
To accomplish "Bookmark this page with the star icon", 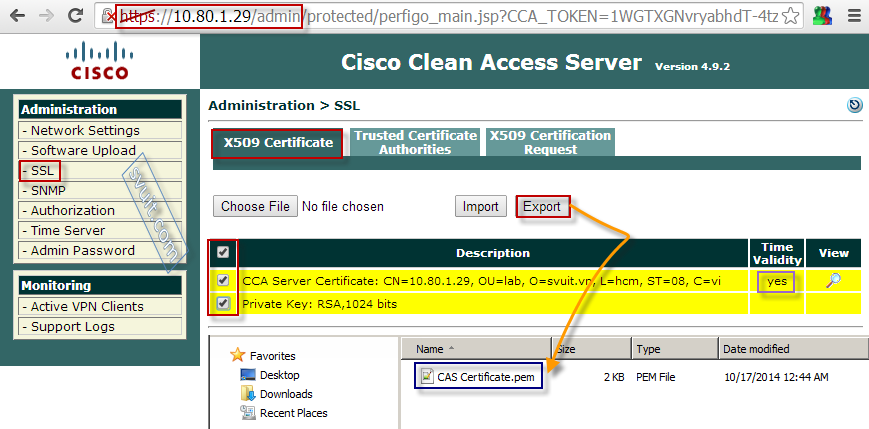I will pos(791,16).
